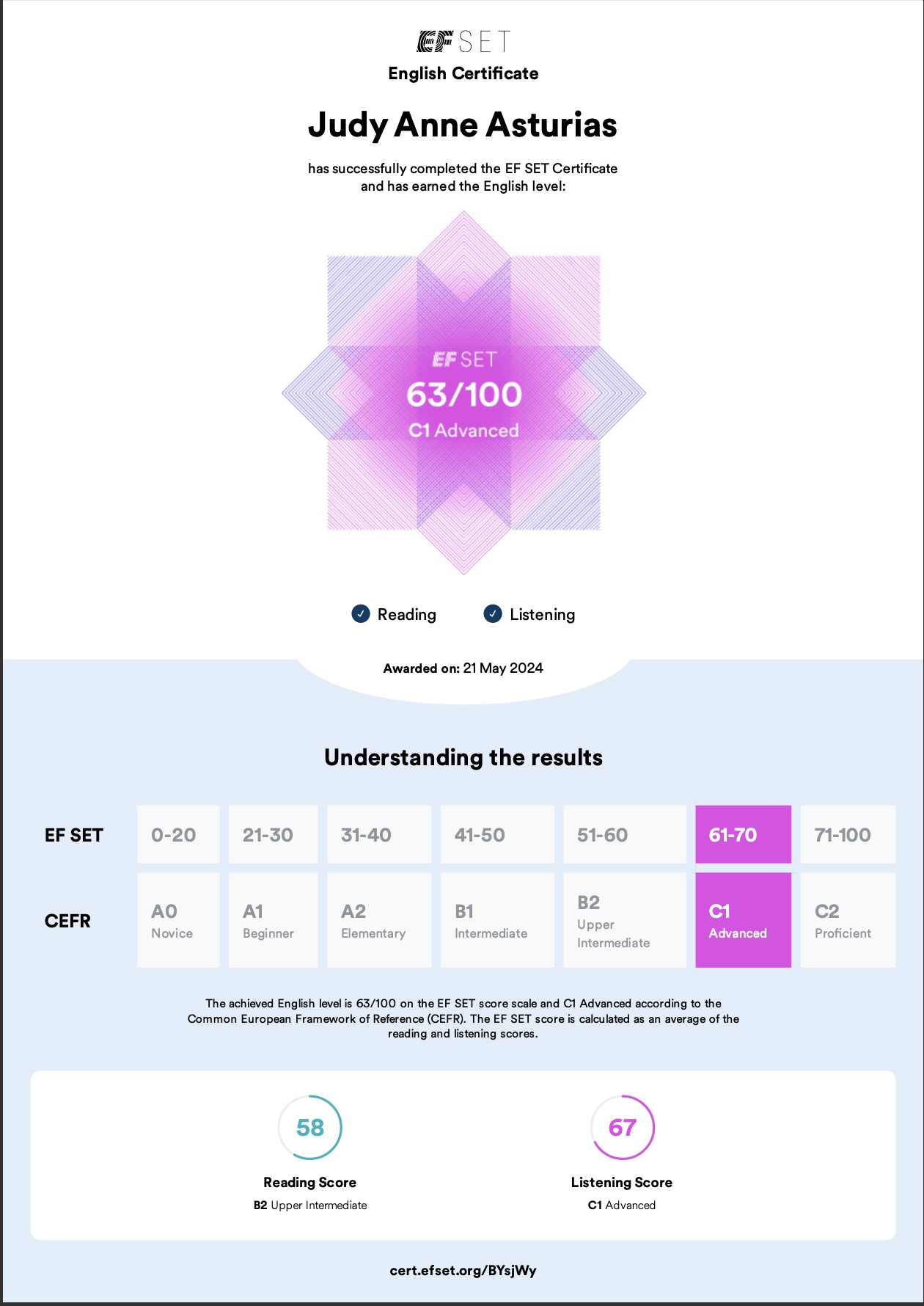This screenshot has height=1306, width=924.
Task: Click the Reading checkmark icon
Action: 361,614
